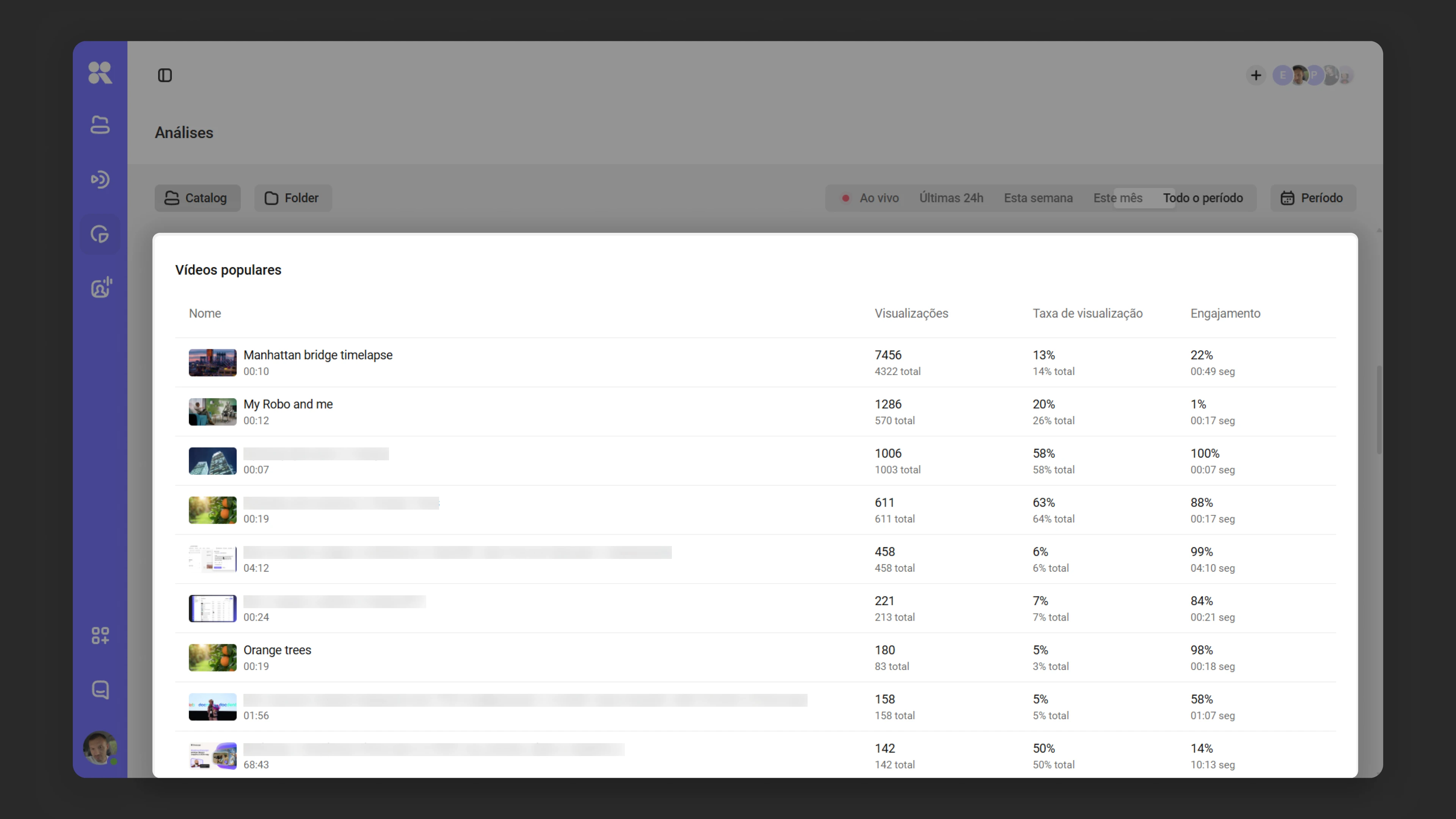Open the add apps grid icon

(100, 635)
